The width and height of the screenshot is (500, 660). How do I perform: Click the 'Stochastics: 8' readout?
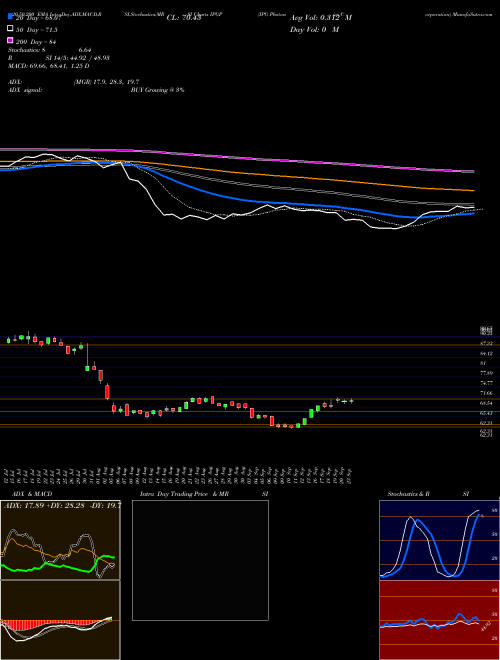29,50
